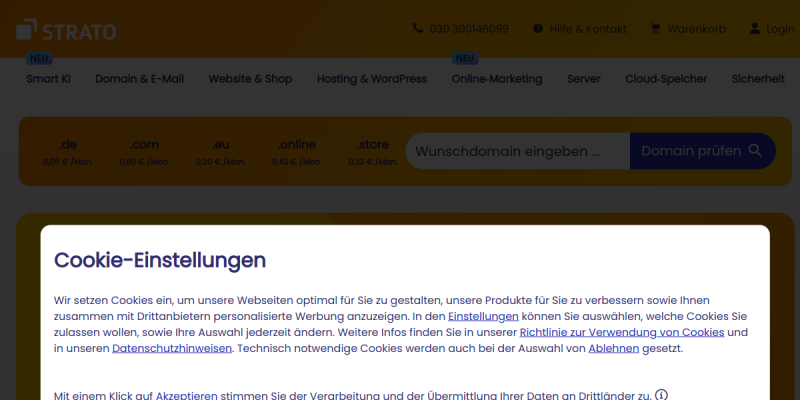Open the STRATO logo homepage link
The width and height of the screenshot is (800, 400).
click(66, 30)
